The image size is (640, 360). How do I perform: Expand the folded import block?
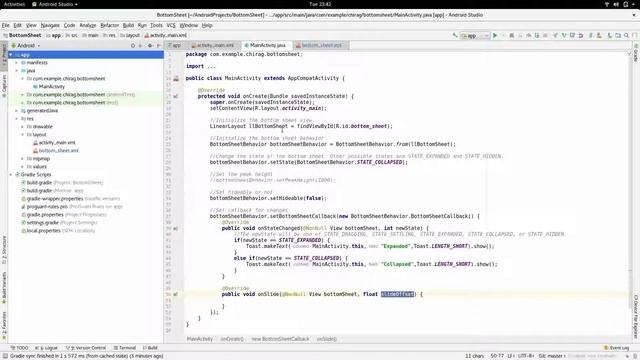[x=211, y=66]
